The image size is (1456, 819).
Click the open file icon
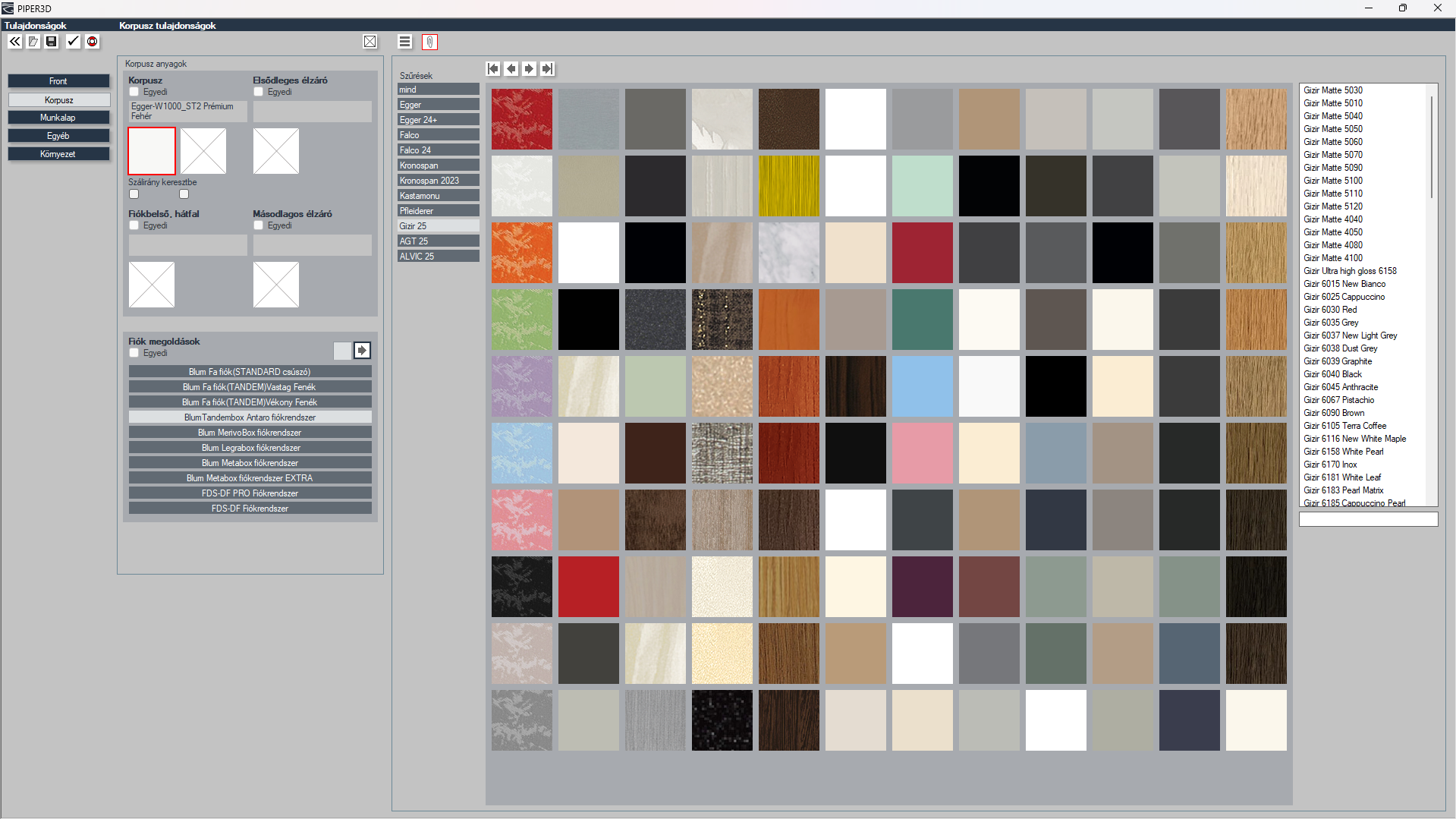click(34, 42)
